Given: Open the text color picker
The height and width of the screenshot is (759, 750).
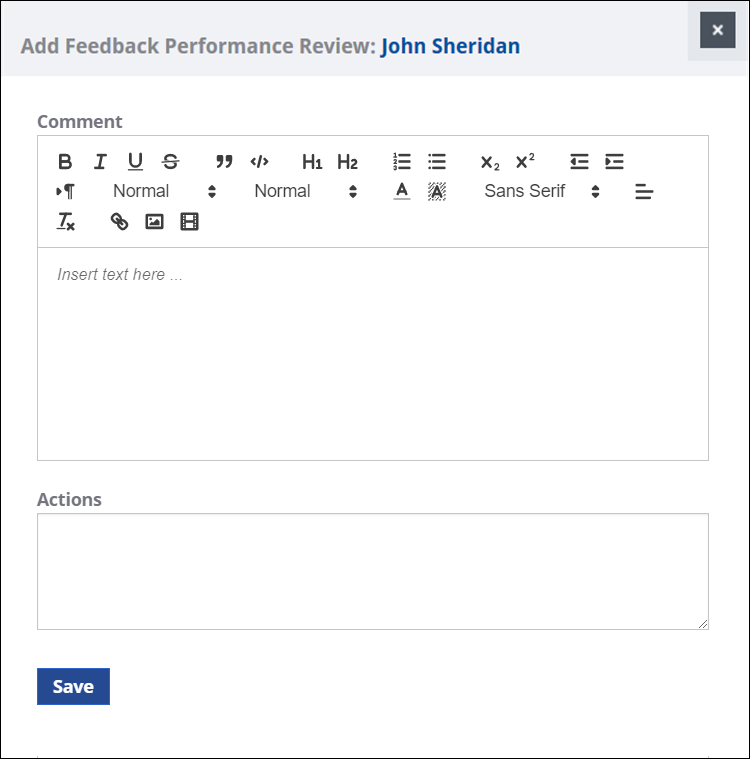Looking at the screenshot, I should [402, 192].
